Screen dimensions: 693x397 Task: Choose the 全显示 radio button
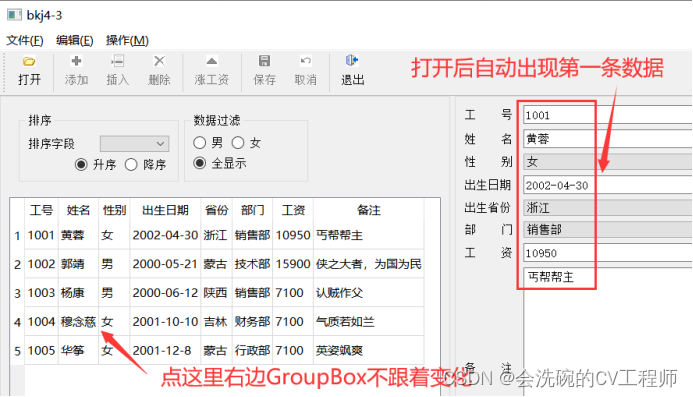[x=199, y=163]
